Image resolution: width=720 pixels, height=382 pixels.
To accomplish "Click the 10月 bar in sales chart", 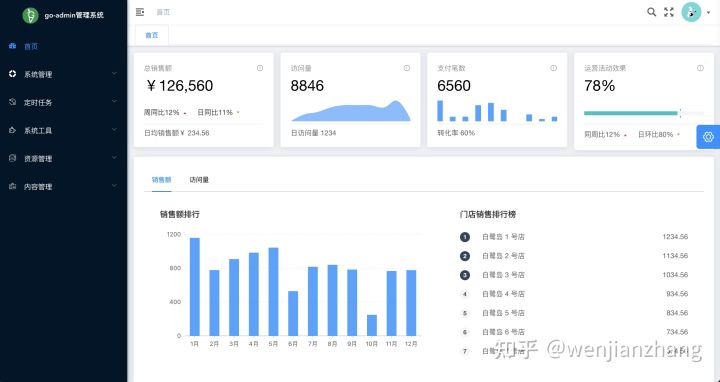I will [372, 325].
